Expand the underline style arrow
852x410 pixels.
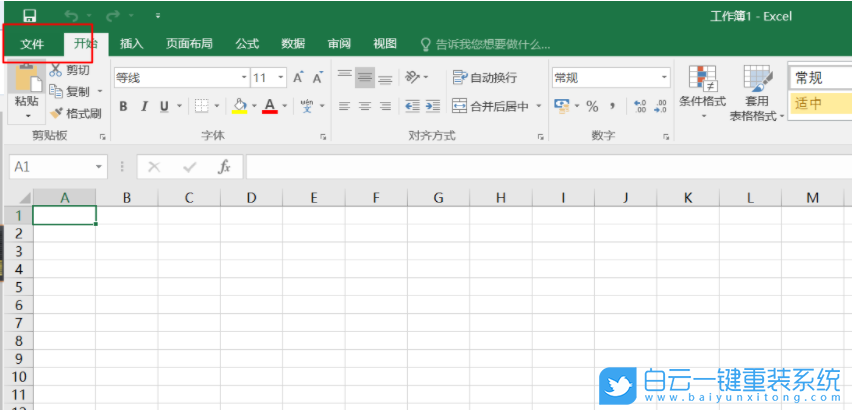click(180, 106)
